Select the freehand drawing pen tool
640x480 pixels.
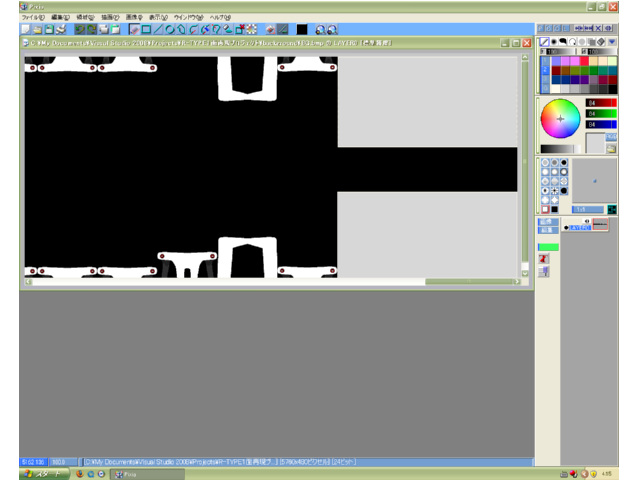click(134, 29)
